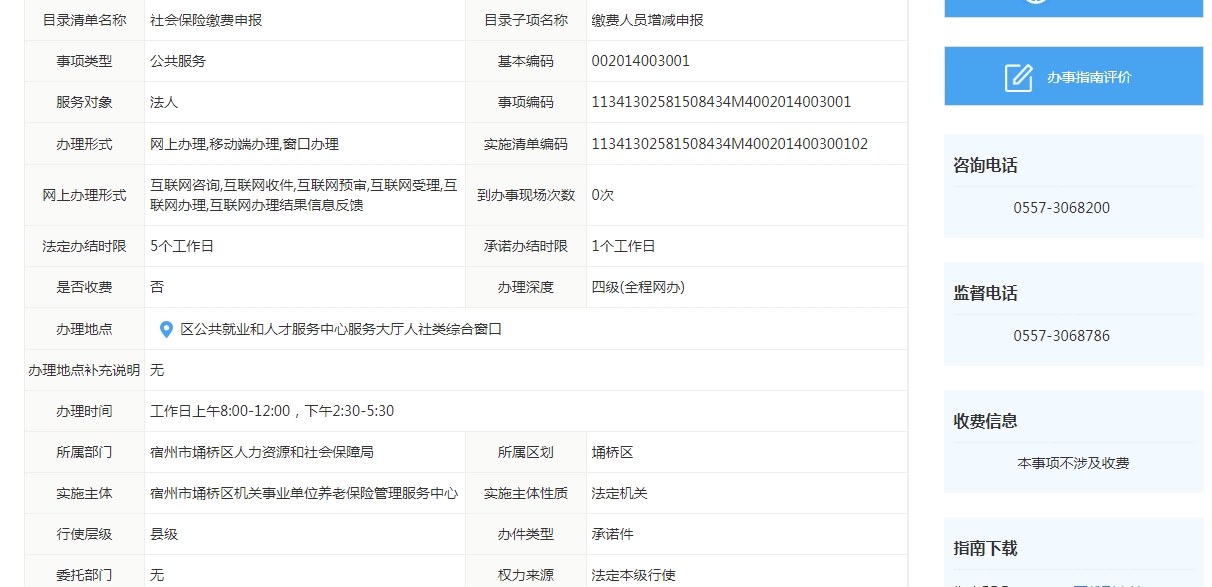Select the 指南下载 panel heading
This screenshot has width=1212, height=587.
click(985, 549)
